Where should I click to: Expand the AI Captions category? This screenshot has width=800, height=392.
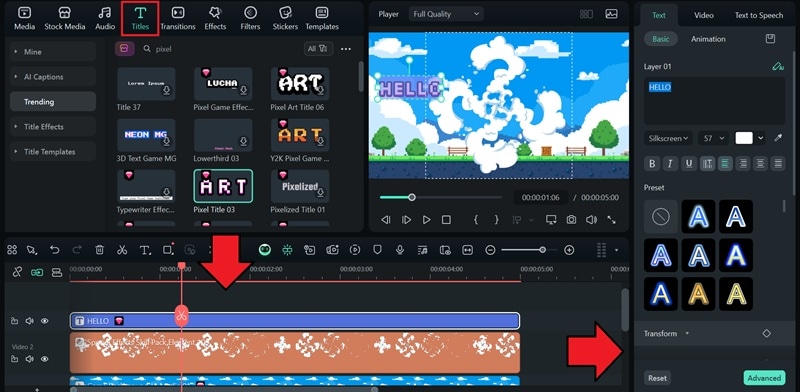click(53, 77)
